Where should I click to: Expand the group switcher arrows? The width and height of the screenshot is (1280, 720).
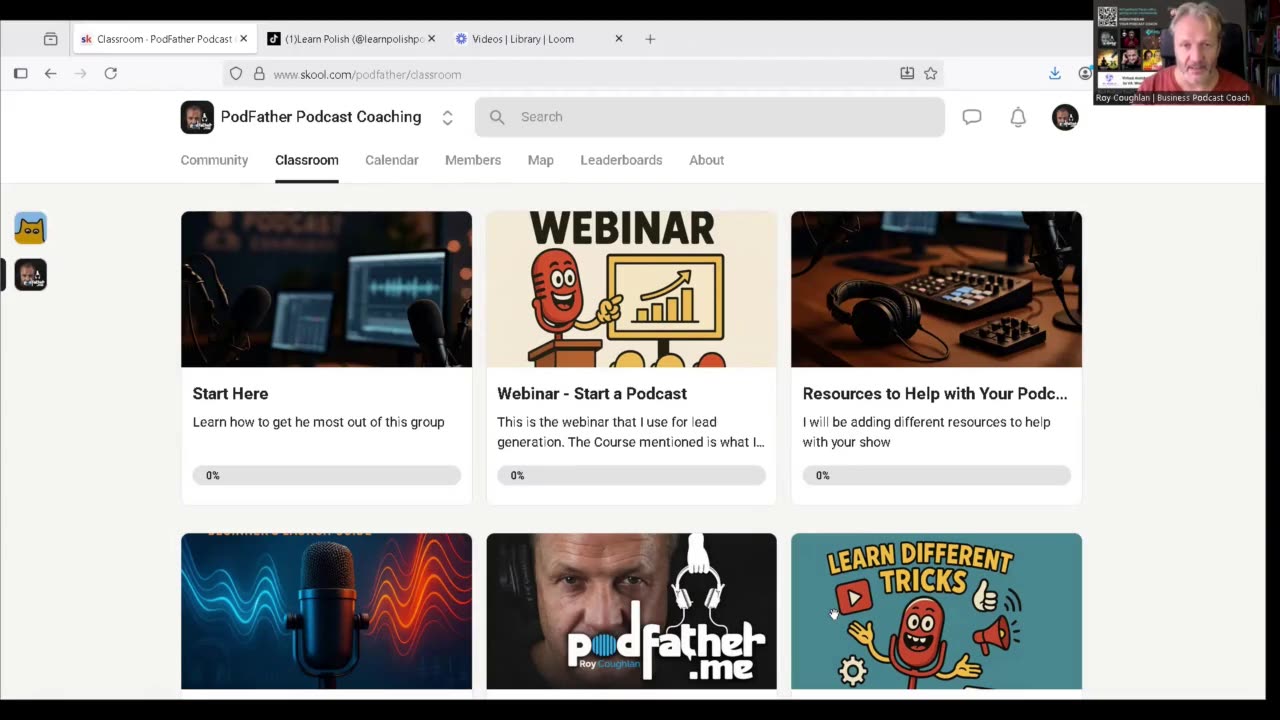pos(447,118)
